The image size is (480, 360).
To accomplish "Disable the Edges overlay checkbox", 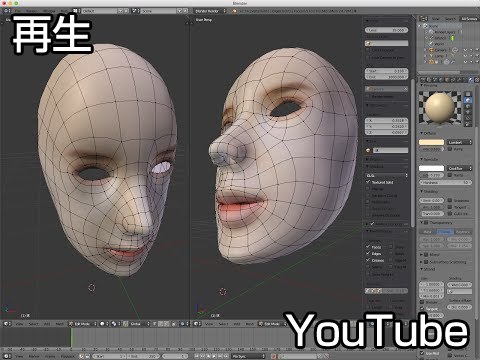I will click(x=368, y=254).
